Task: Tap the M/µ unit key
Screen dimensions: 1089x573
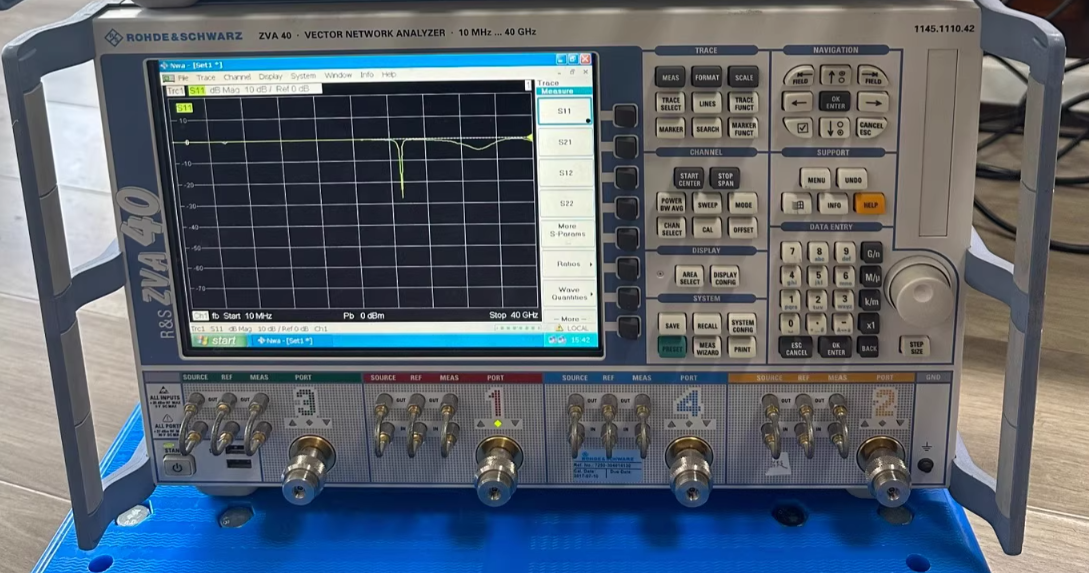Action: coord(871,276)
